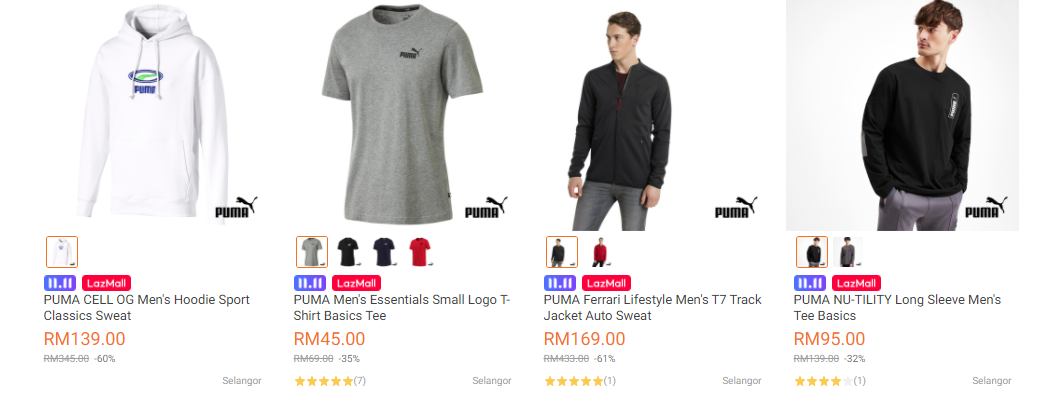
Task: Select the gray variant of NU-TILITY Long Sleeve Tee
Action: click(848, 251)
